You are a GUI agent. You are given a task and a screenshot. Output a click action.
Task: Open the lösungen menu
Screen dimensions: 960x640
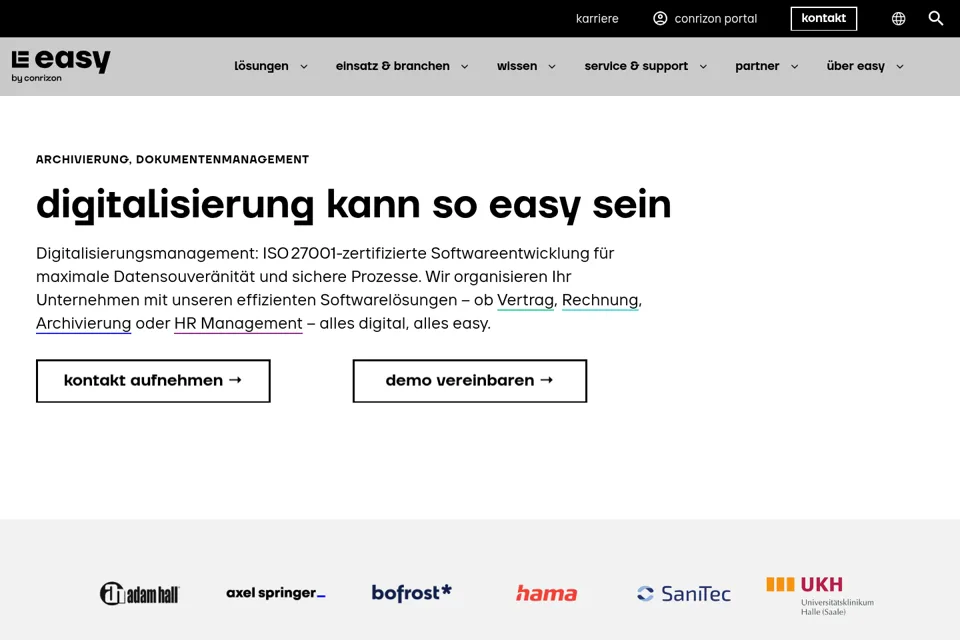[x=261, y=66]
